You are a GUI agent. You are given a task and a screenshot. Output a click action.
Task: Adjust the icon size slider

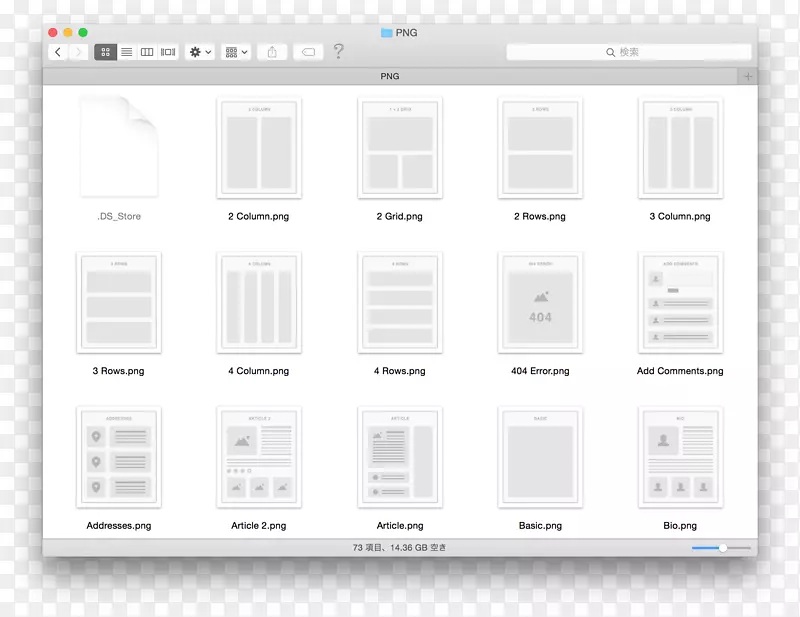[721, 548]
